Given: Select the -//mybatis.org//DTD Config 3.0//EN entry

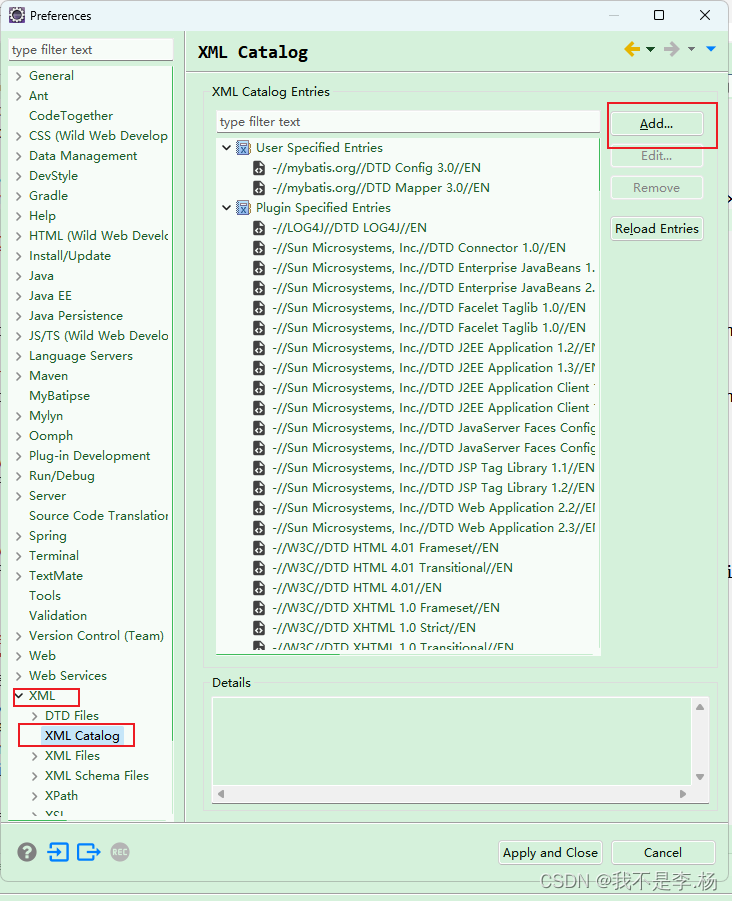Looking at the screenshot, I should pyautogui.click(x=376, y=168).
